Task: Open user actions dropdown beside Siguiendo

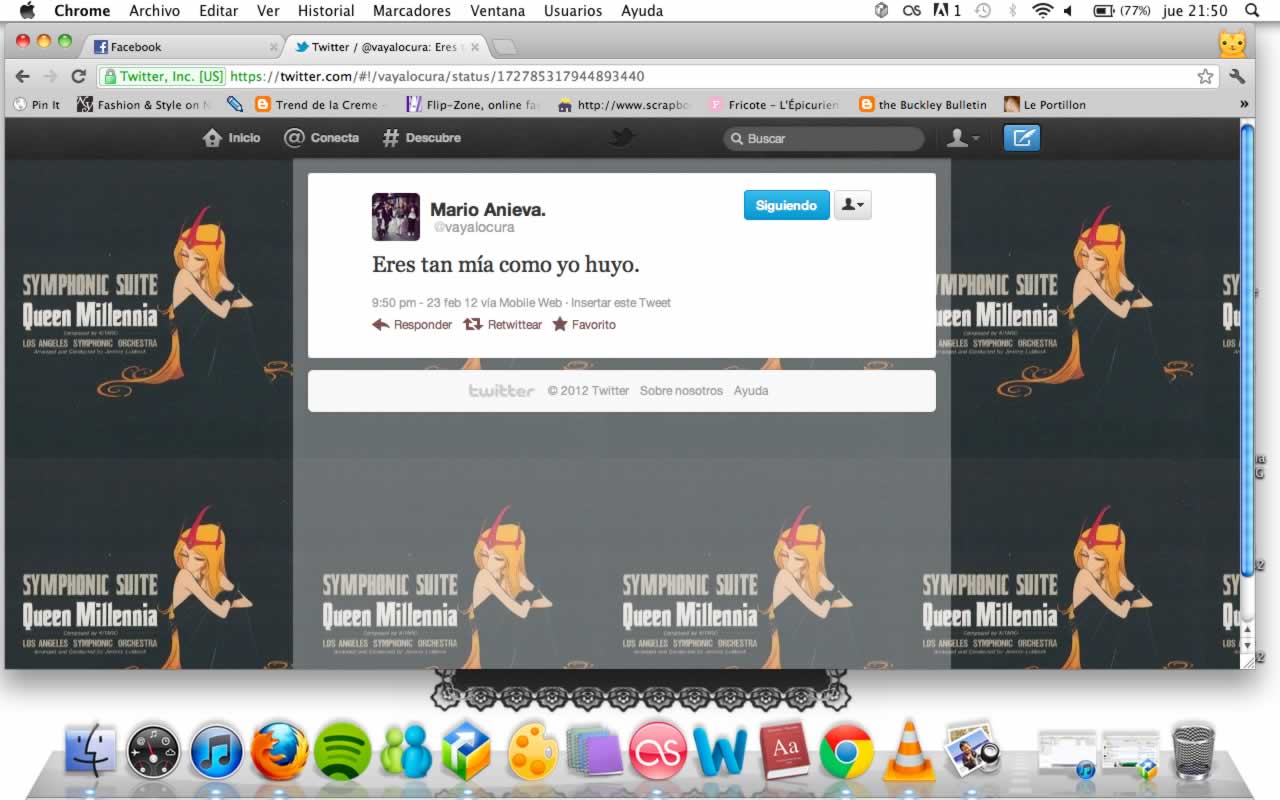Action: [853, 205]
